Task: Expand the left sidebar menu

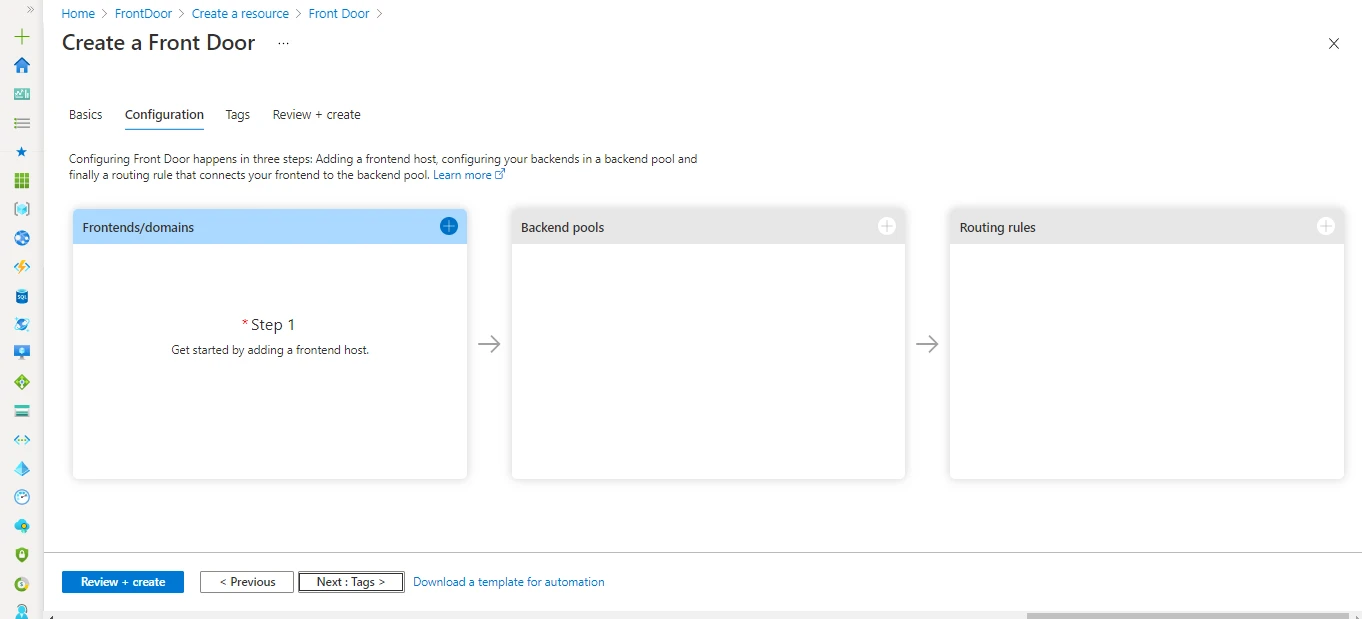Action: pos(30,9)
